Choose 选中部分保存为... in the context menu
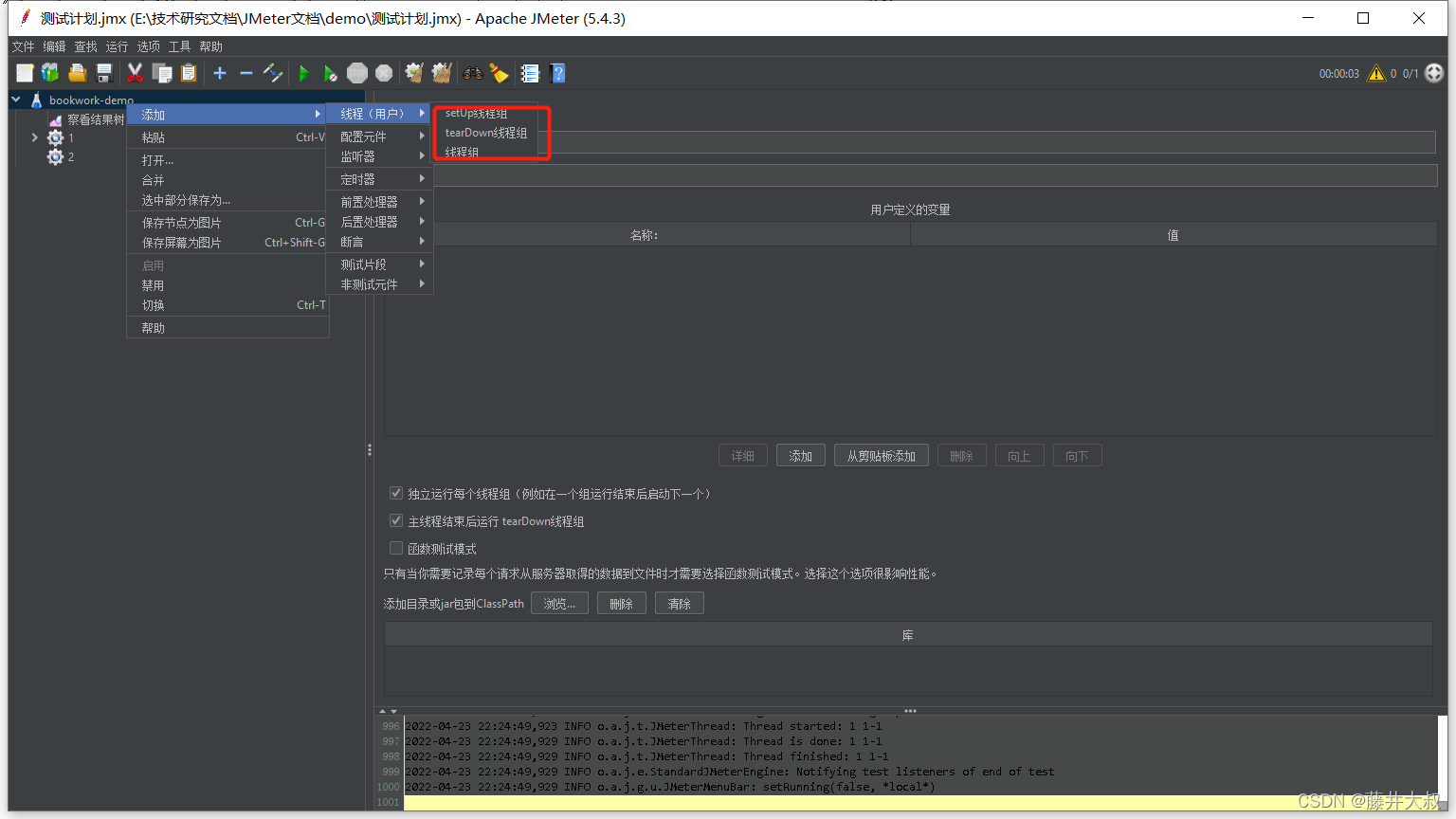The height and width of the screenshot is (819, 1456). [x=227, y=200]
